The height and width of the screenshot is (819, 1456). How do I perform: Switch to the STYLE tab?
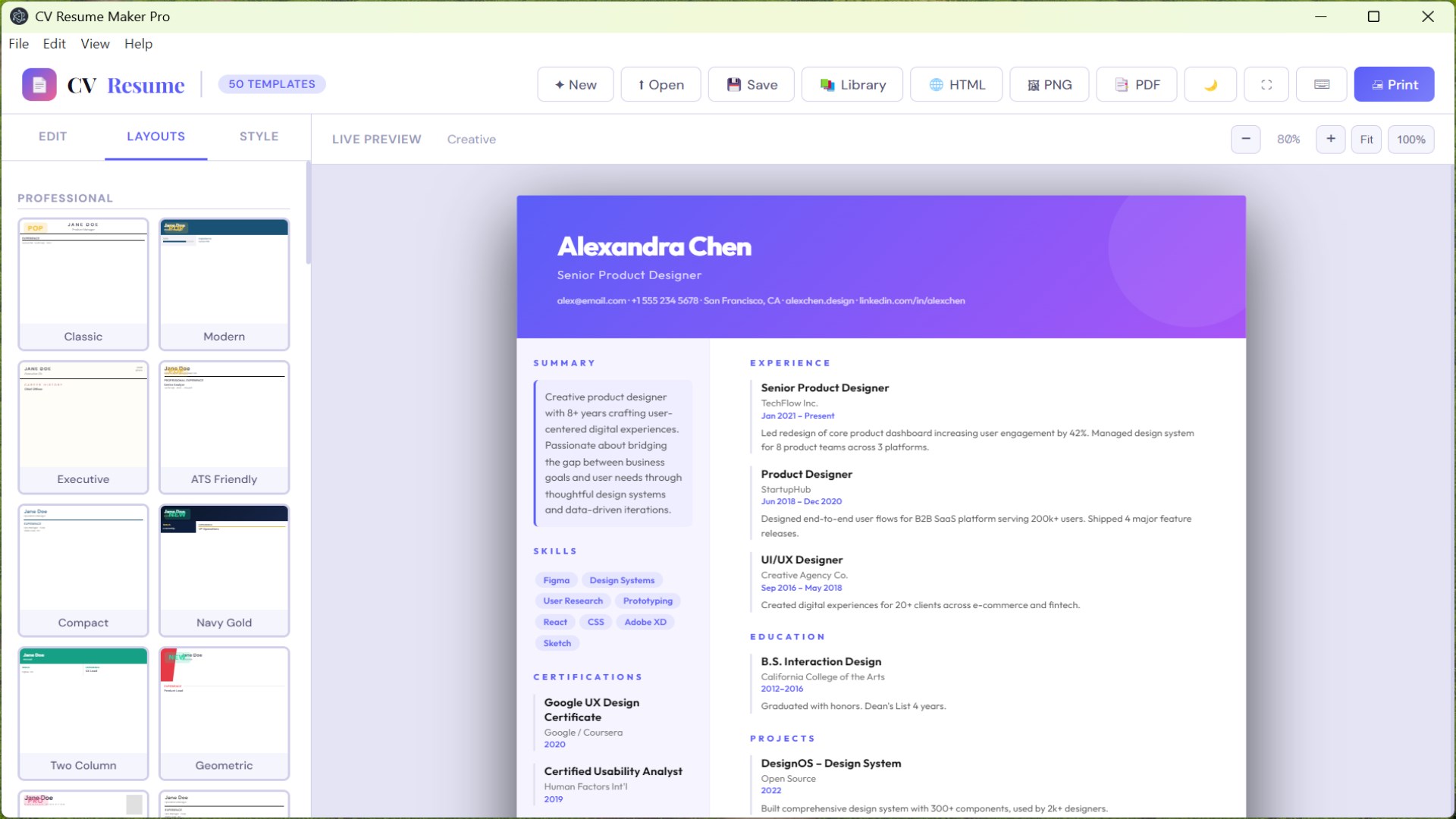pyautogui.click(x=259, y=136)
